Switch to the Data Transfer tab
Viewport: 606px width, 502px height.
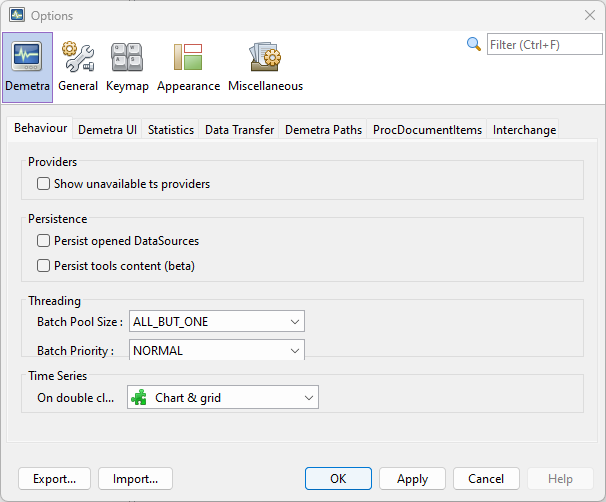coord(239,130)
